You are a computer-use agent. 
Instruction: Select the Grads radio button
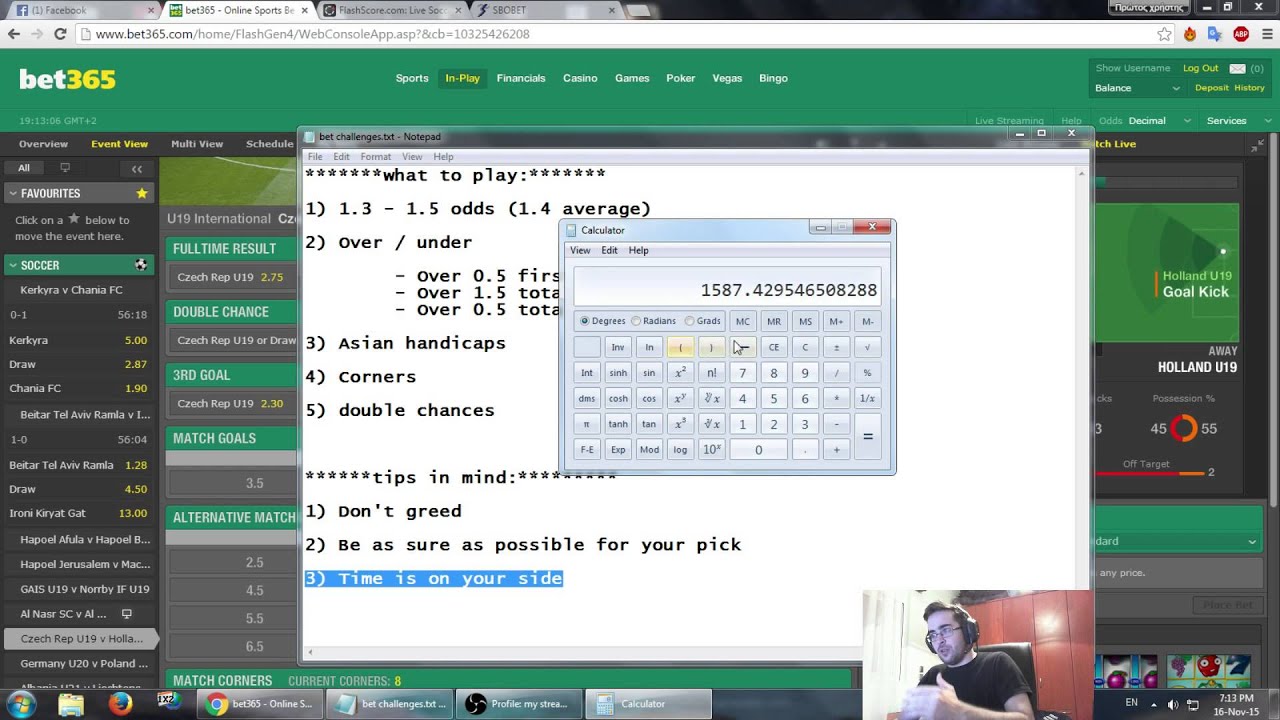pos(703,321)
